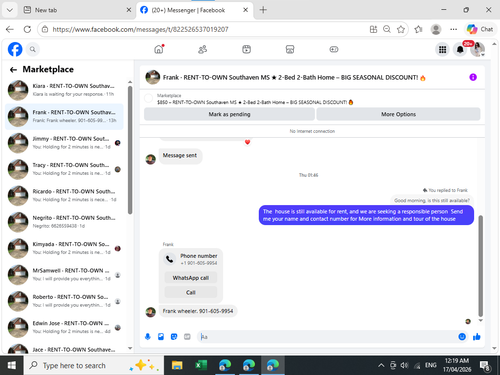Click the browser address bar URL
This screenshot has height=375, width=500.
[140, 29]
